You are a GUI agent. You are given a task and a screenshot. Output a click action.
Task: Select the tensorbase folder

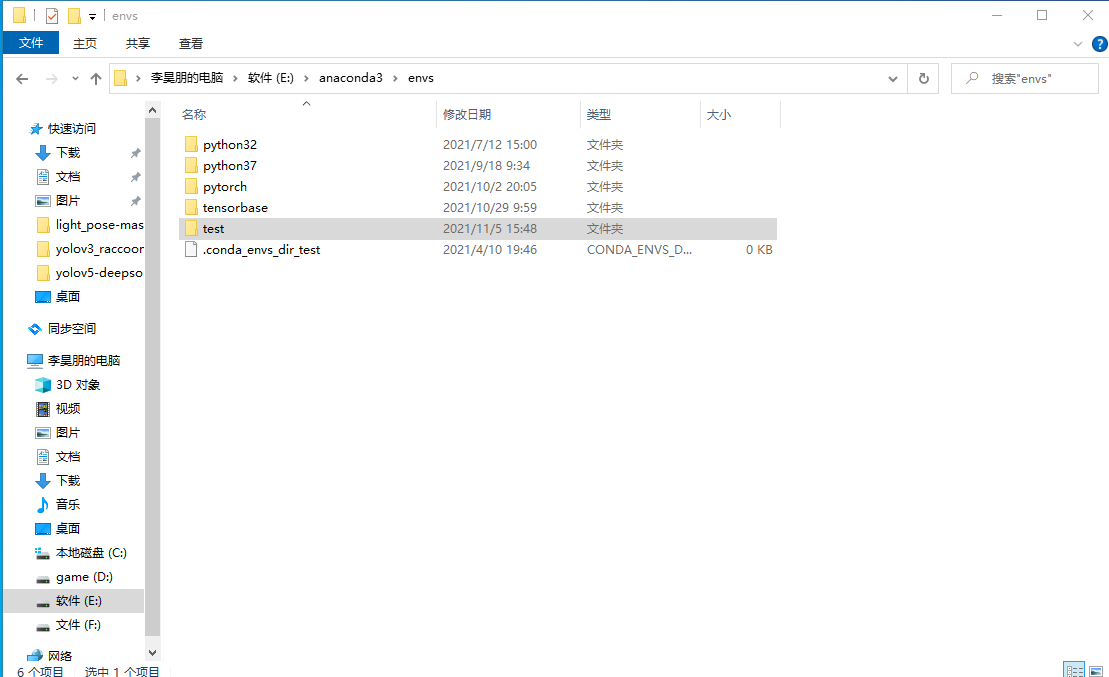tap(235, 208)
